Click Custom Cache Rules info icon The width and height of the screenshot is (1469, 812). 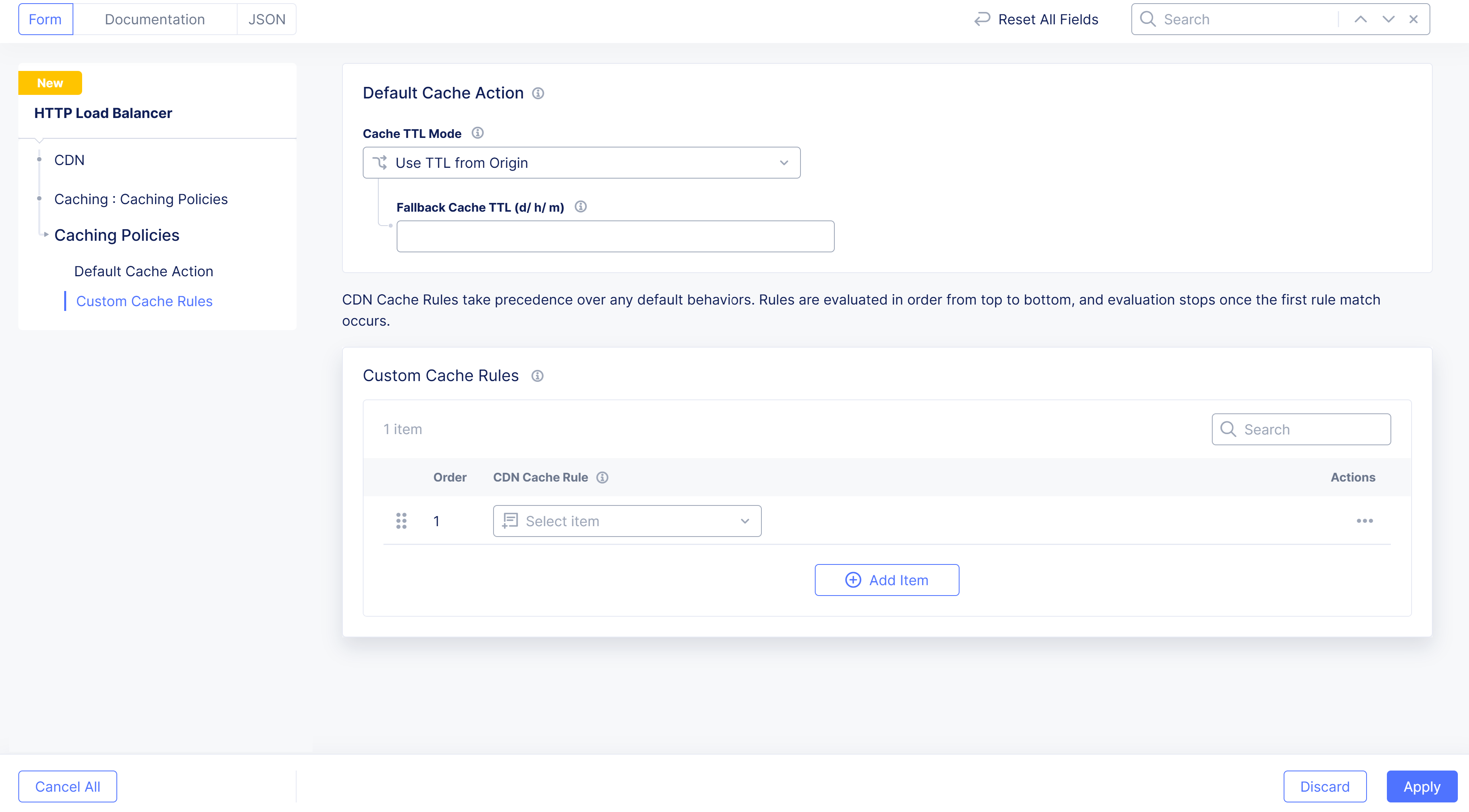(x=537, y=376)
